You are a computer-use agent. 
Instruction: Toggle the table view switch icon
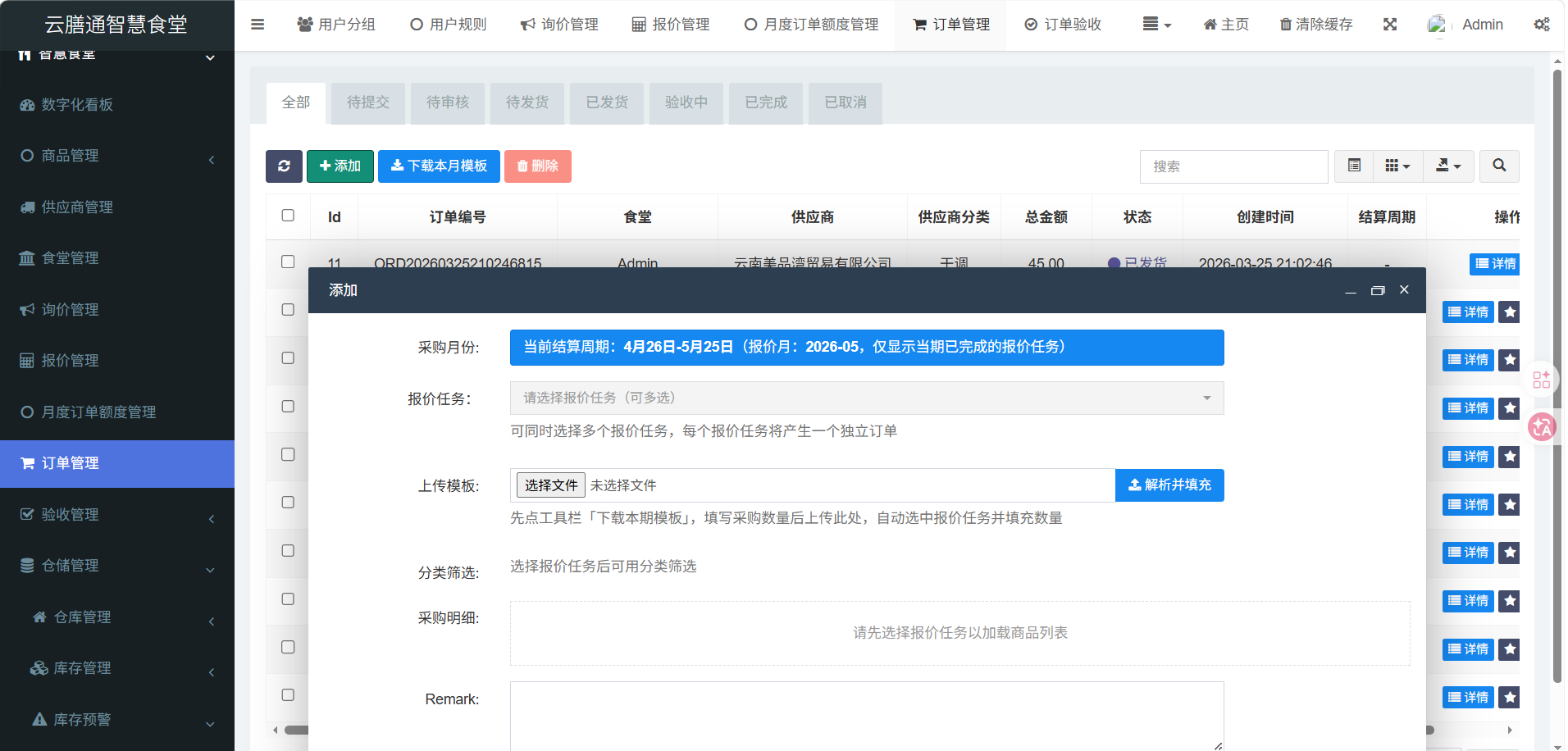[1354, 166]
